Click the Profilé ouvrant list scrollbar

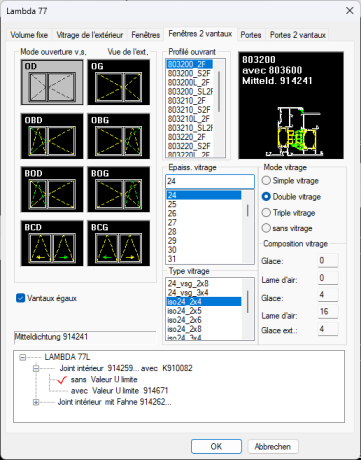(219, 108)
